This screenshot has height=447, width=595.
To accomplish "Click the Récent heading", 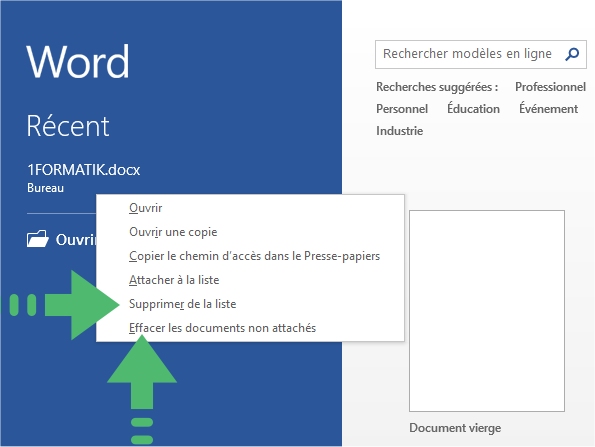I will tap(68, 126).
